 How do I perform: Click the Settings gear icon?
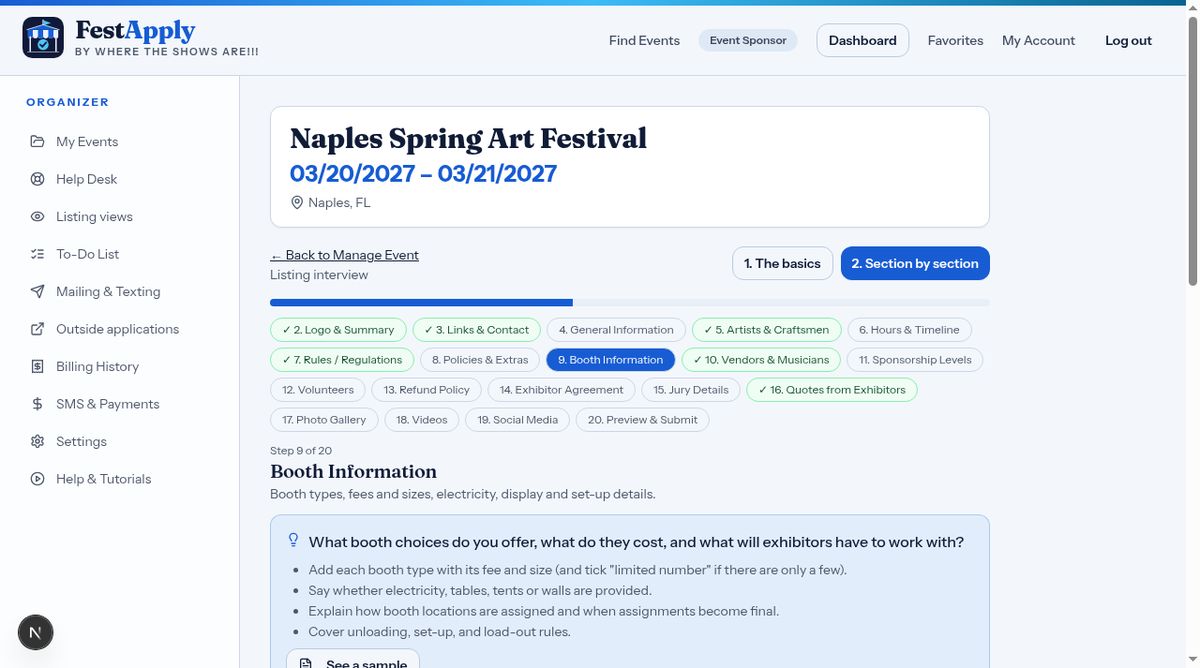click(x=38, y=442)
